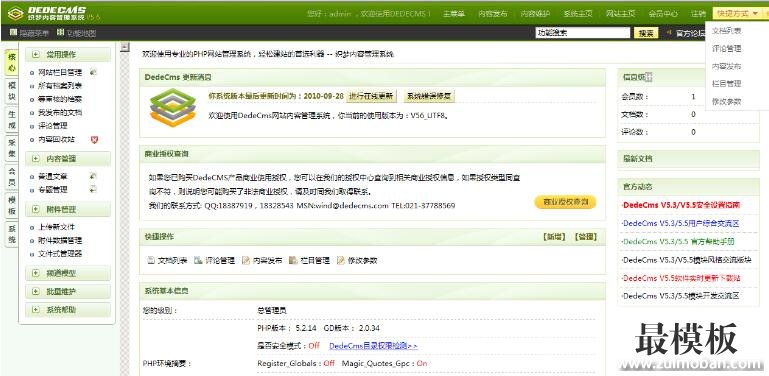Image resolution: width=769 pixels, height=376 pixels.
Task: Choose 修改参数 from the 快捷方式 dropdown
Action: 726,101
